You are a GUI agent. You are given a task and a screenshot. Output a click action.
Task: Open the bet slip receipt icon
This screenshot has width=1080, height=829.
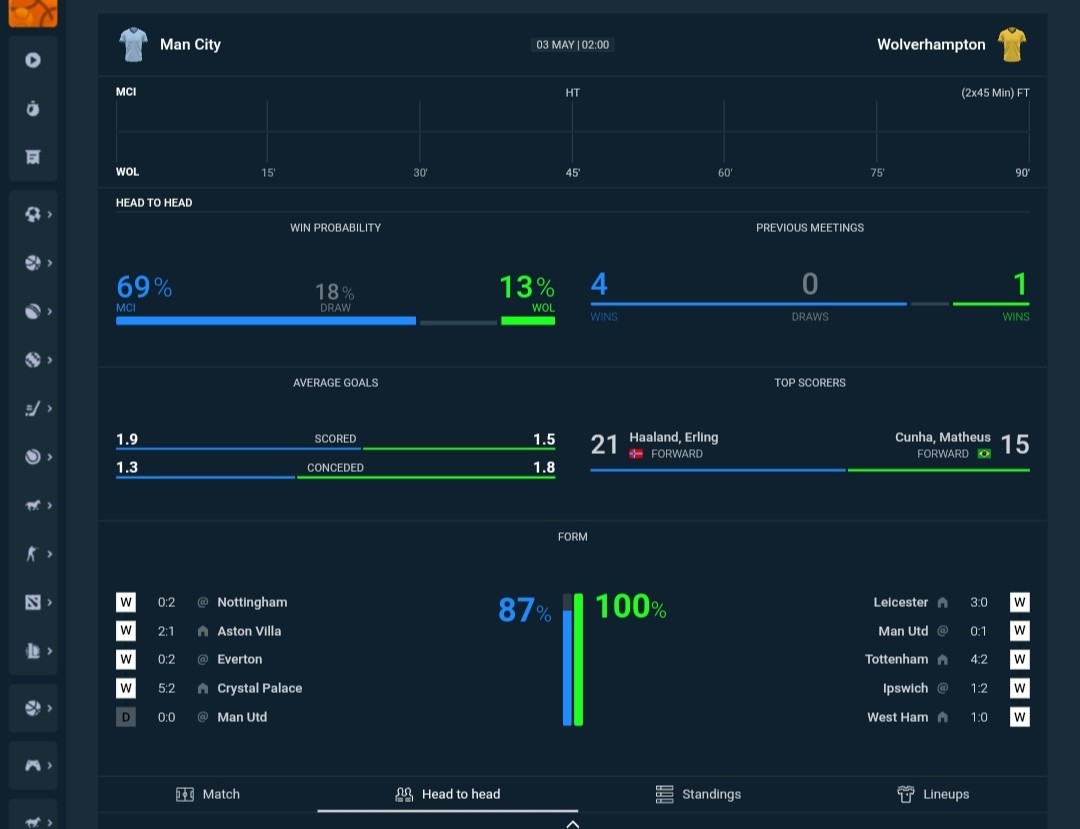tap(32, 157)
